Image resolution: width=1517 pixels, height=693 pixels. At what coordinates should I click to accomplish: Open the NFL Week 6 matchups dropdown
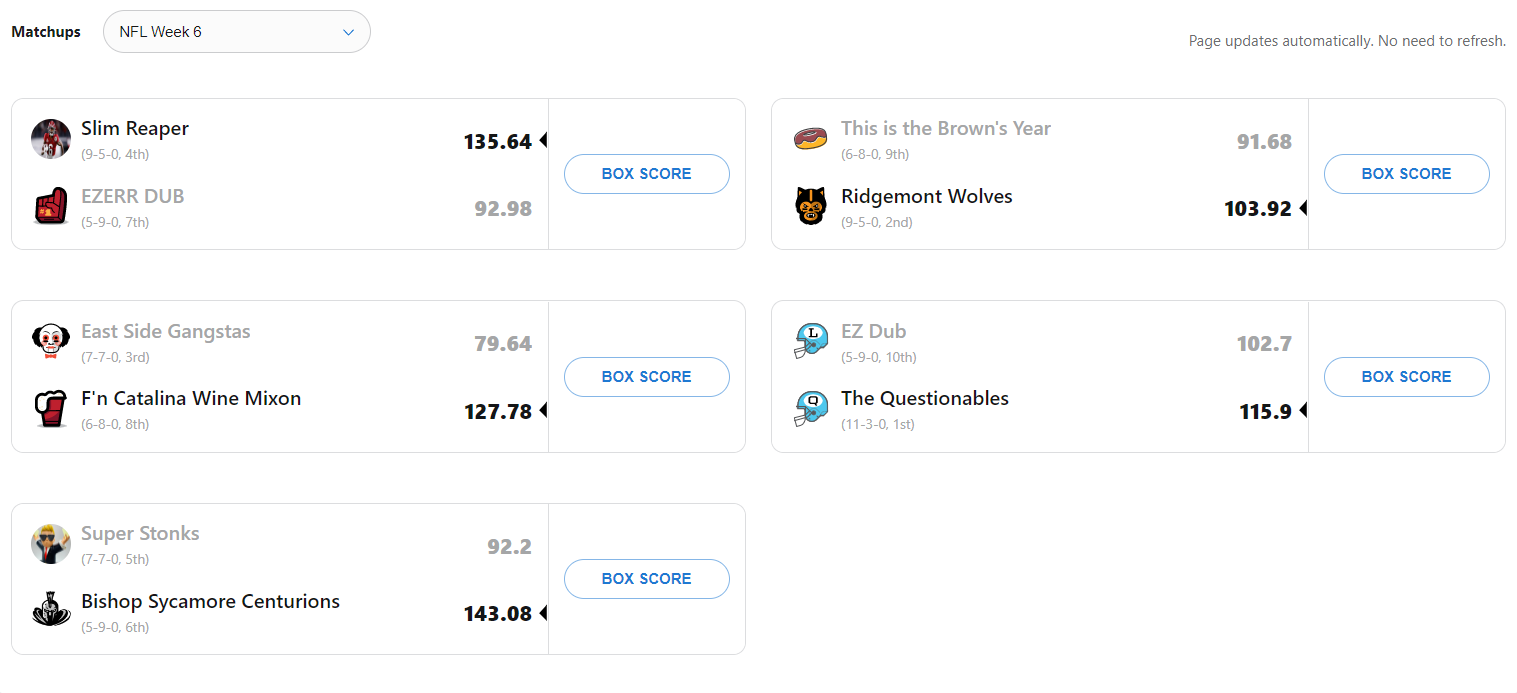pyautogui.click(x=237, y=32)
